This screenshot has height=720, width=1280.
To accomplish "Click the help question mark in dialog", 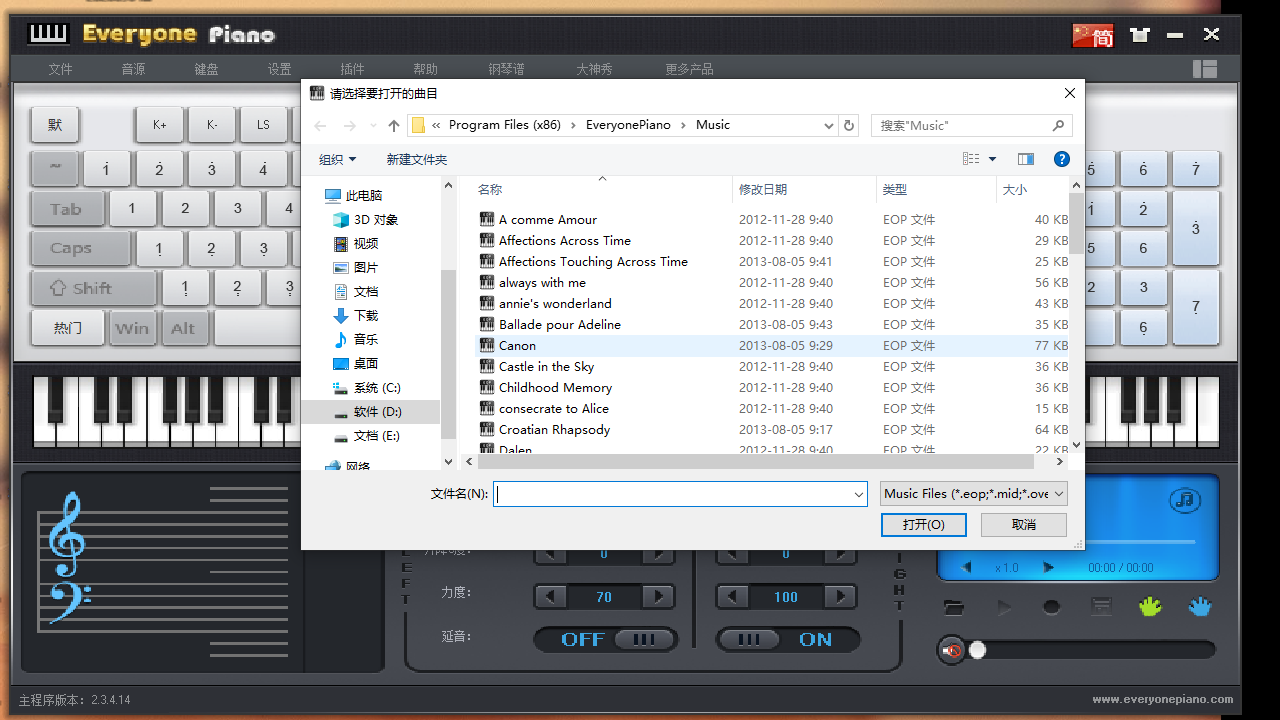I will tap(1062, 159).
